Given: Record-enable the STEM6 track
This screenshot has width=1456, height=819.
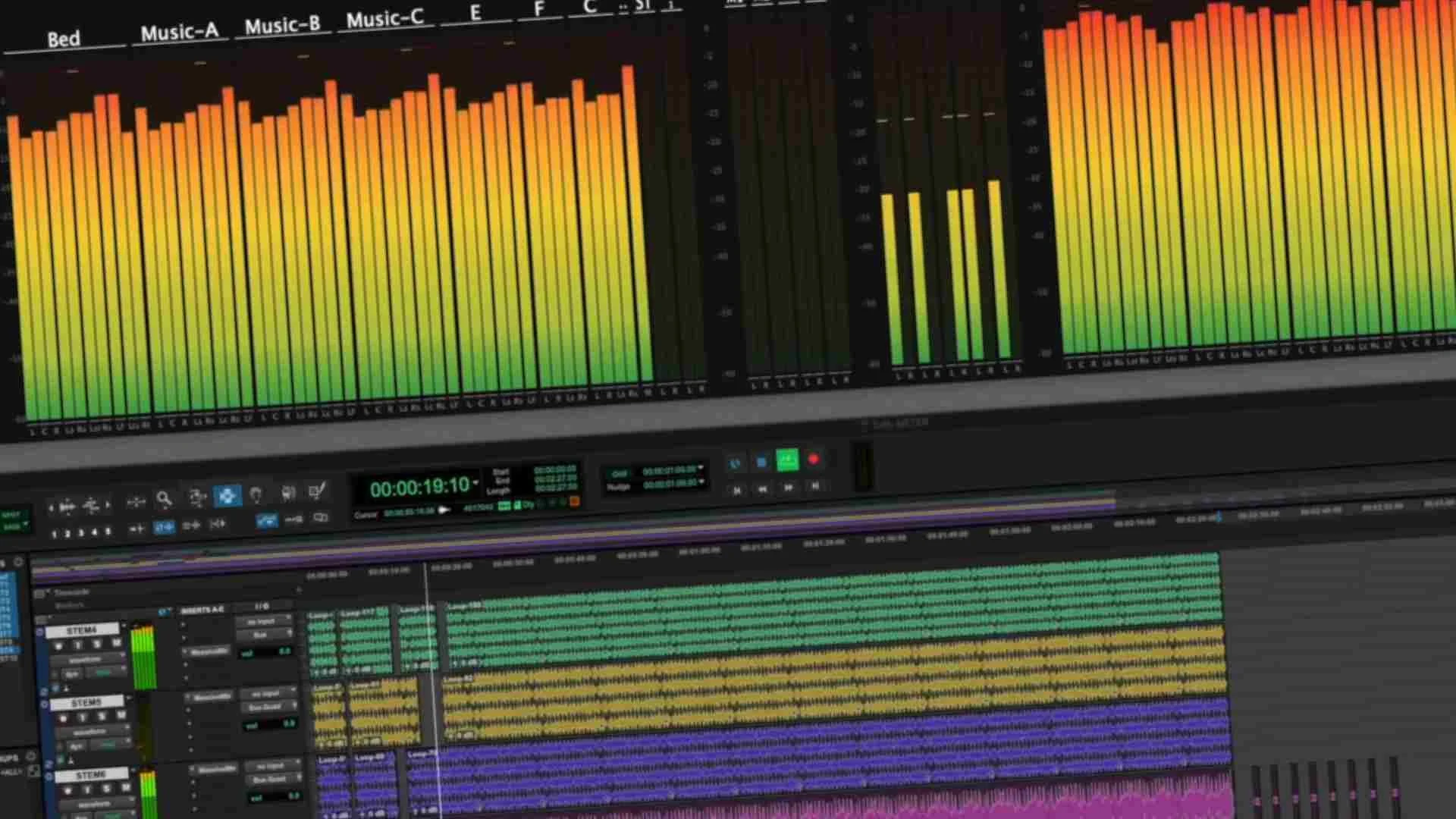Looking at the screenshot, I should [x=67, y=790].
